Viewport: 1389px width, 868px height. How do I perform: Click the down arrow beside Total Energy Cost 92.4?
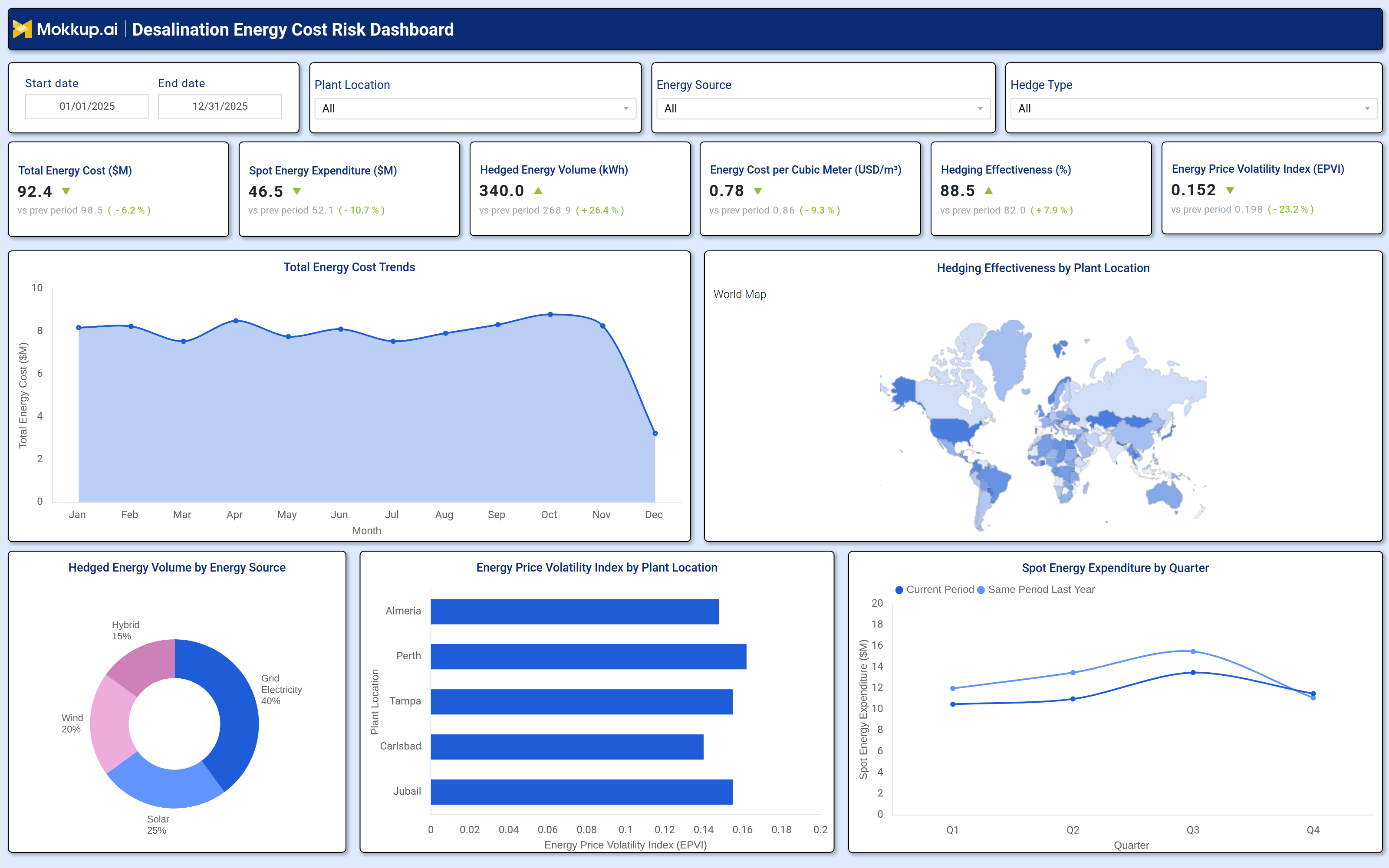pyautogui.click(x=66, y=191)
